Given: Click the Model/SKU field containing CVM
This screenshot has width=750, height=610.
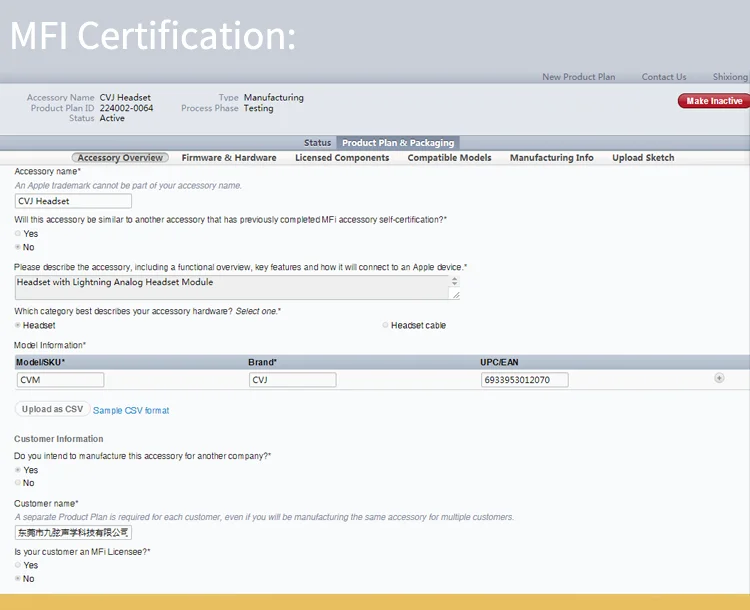Looking at the screenshot, I should (x=60, y=380).
